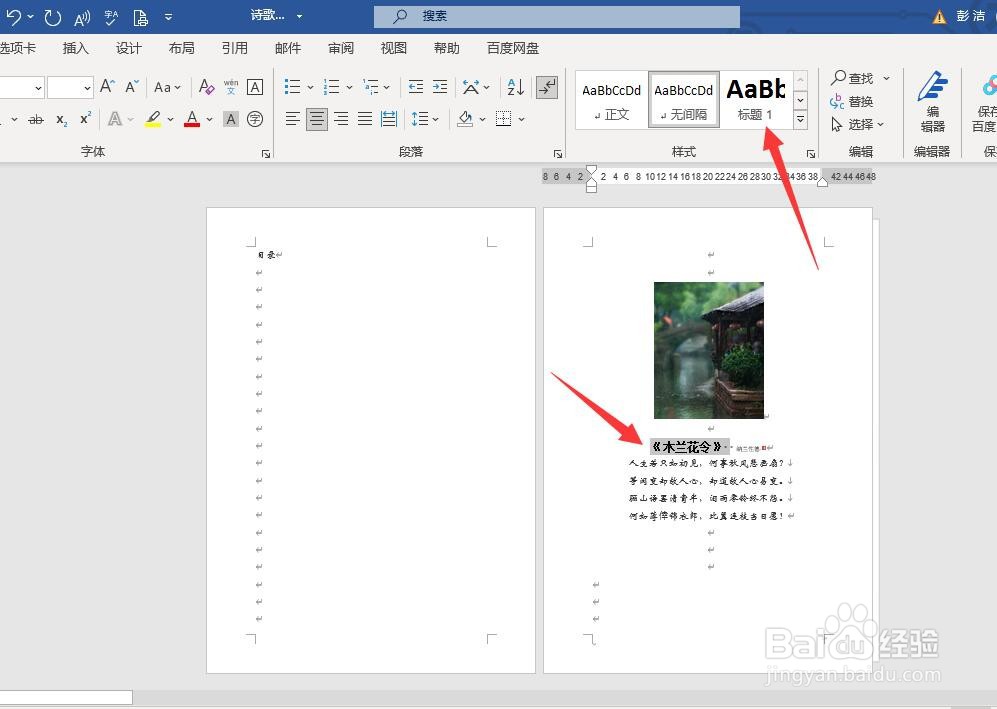The width and height of the screenshot is (997, 709).
Task: Open the Font dialog launcher
Action: 266,153
